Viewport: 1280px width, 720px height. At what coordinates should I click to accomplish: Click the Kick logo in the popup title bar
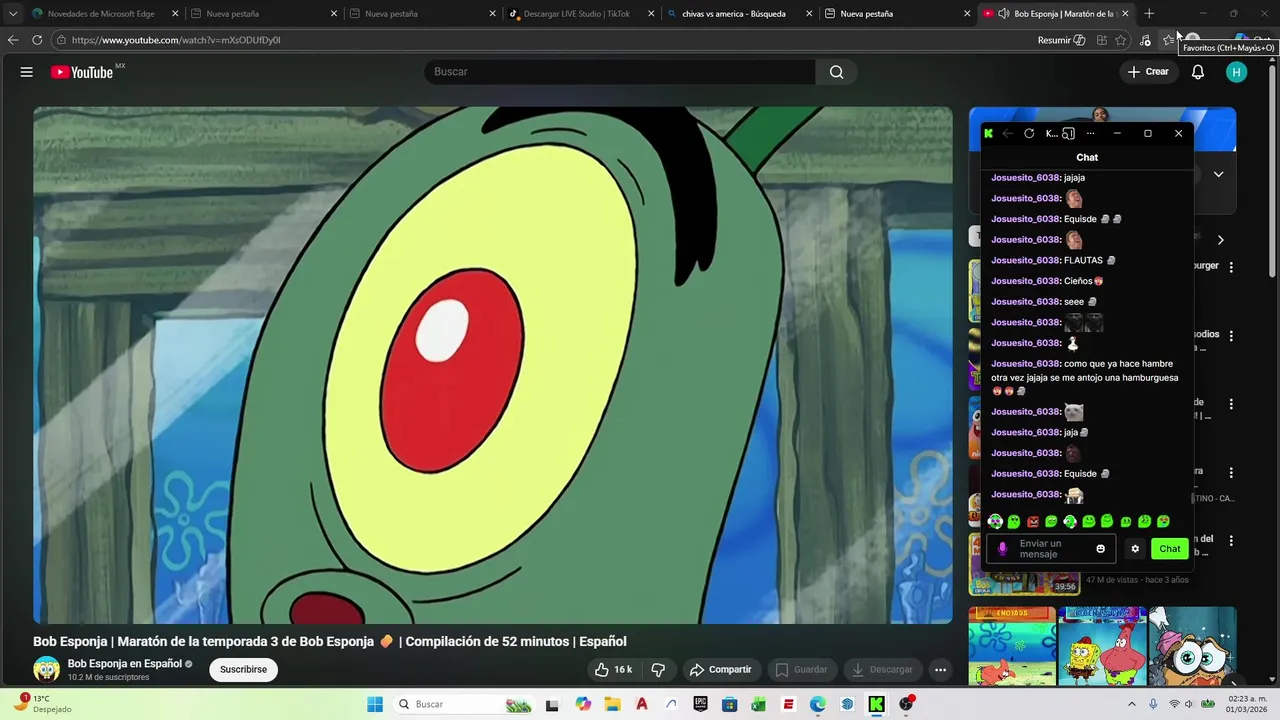click(988, 133)
